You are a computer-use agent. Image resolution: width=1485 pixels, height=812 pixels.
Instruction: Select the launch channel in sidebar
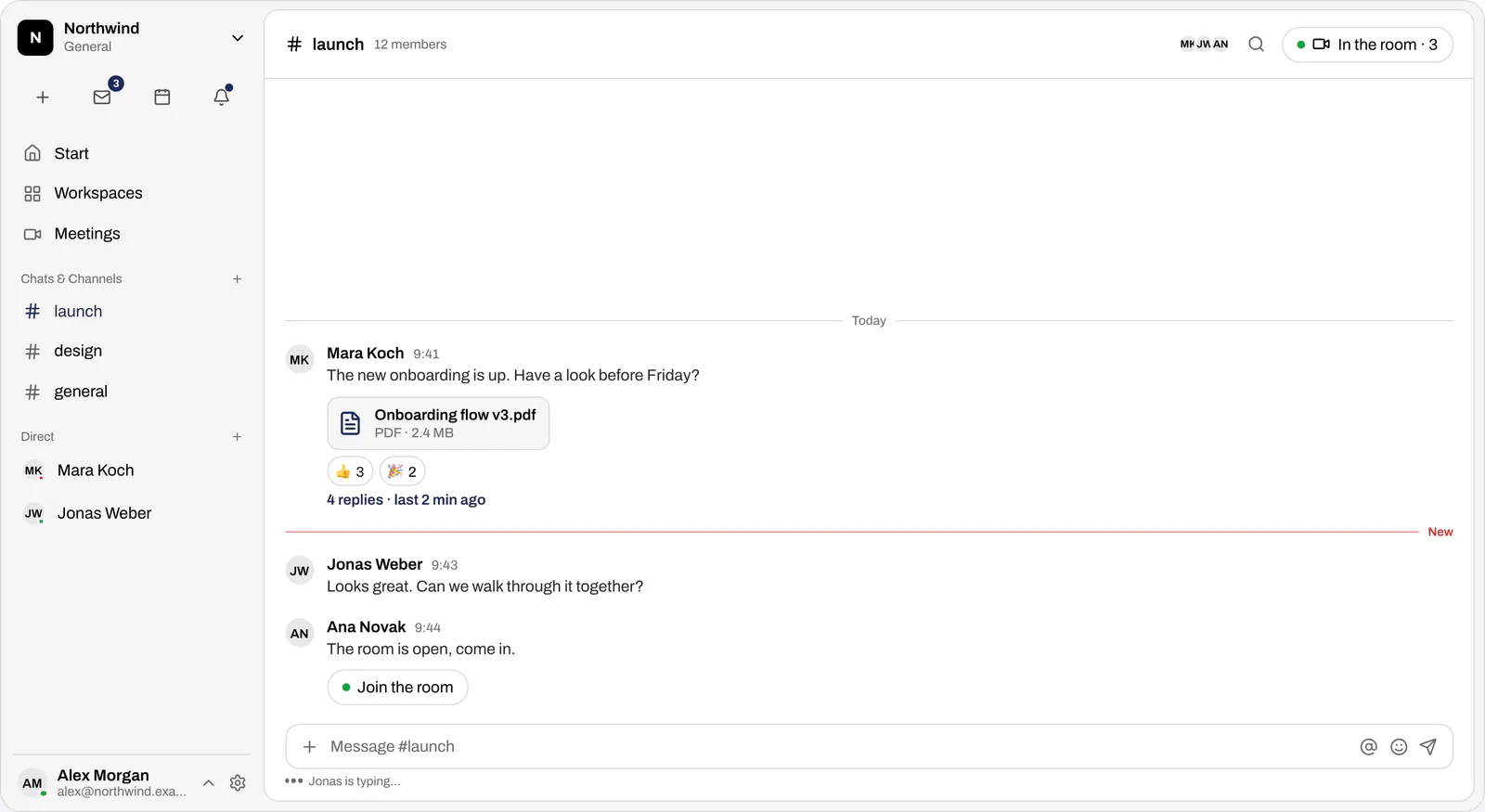coord(130,312)
